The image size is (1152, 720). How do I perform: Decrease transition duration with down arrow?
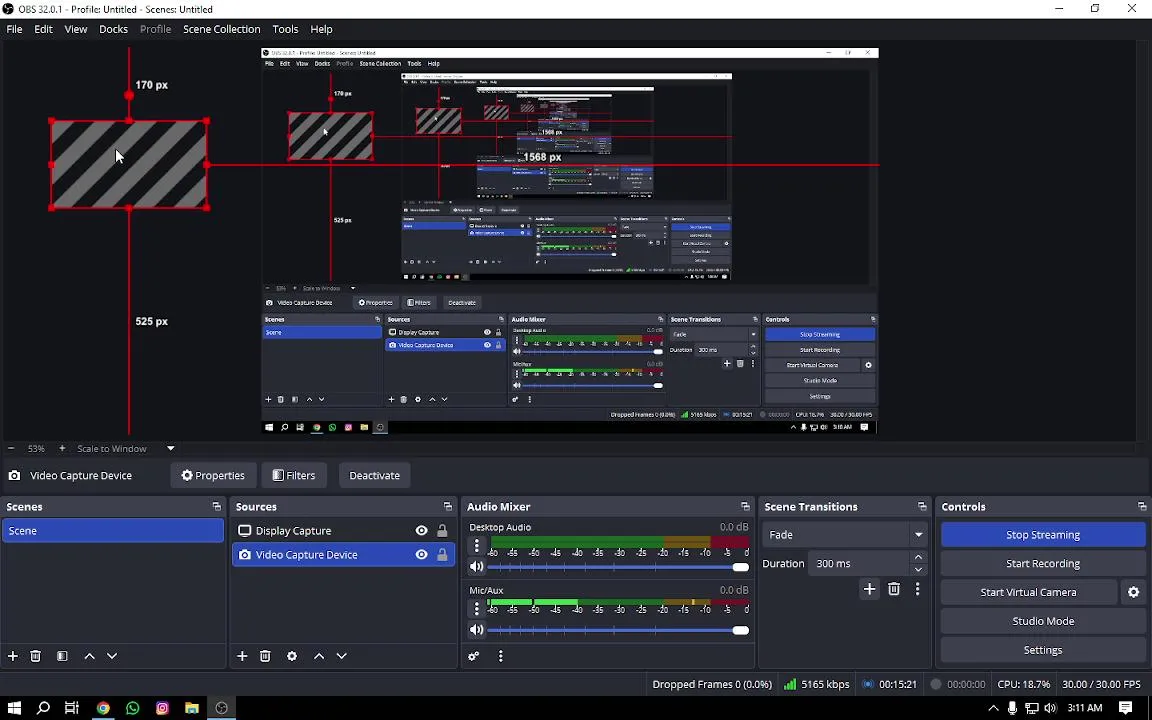(x=918, y=570)
